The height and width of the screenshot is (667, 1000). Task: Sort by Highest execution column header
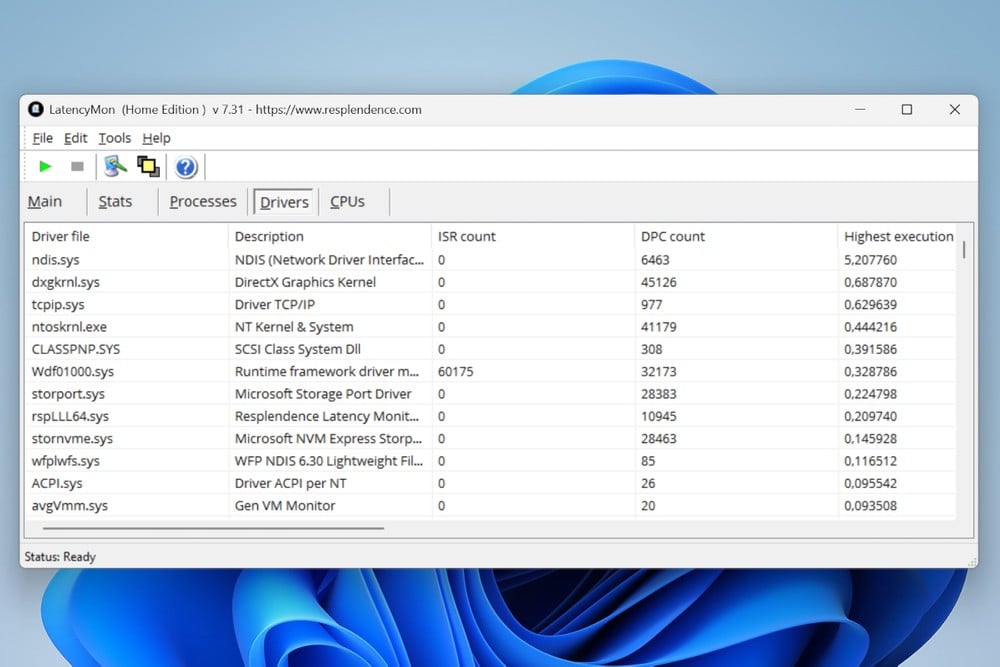pyautogui.click(x=899, y=237)
